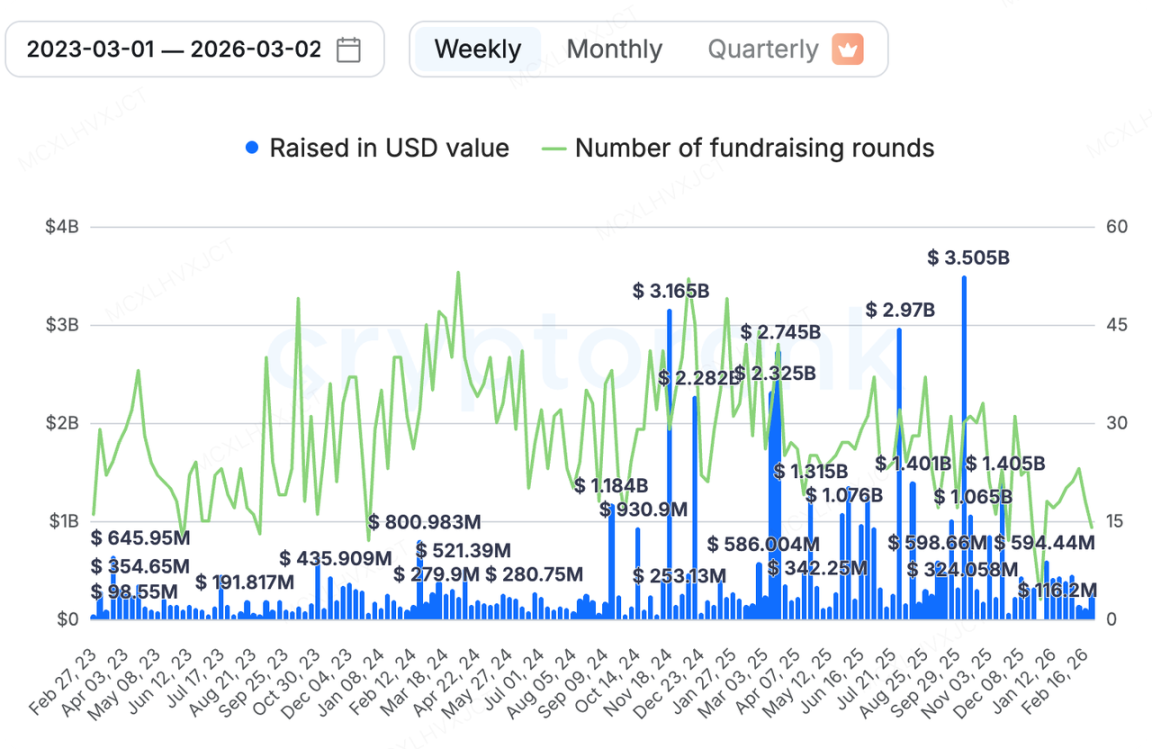Click the blue dot legend marker
Screen dimensions: 1152x749
point(252,149)
